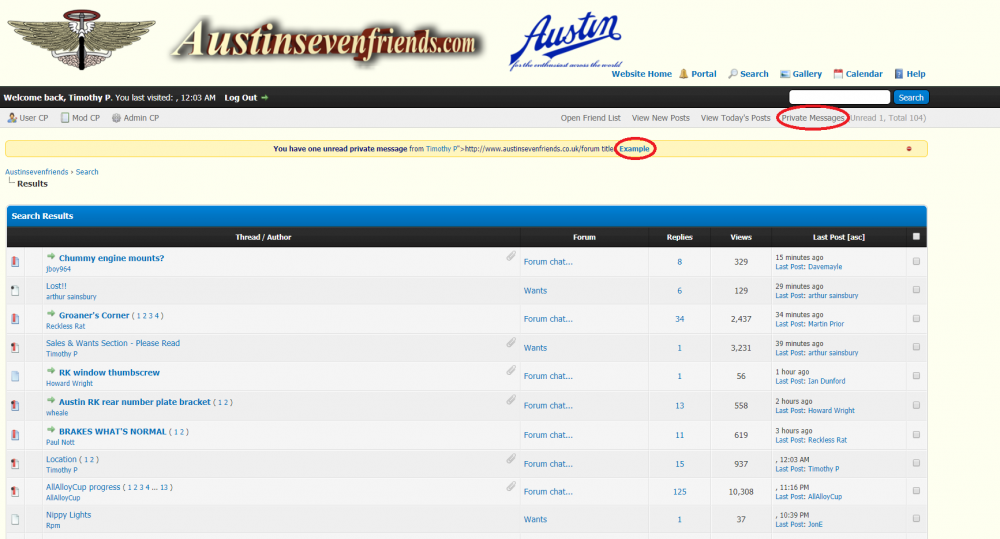
Task: Tick checkbox for Groaner's Corner thread
Action: (916, 319)
